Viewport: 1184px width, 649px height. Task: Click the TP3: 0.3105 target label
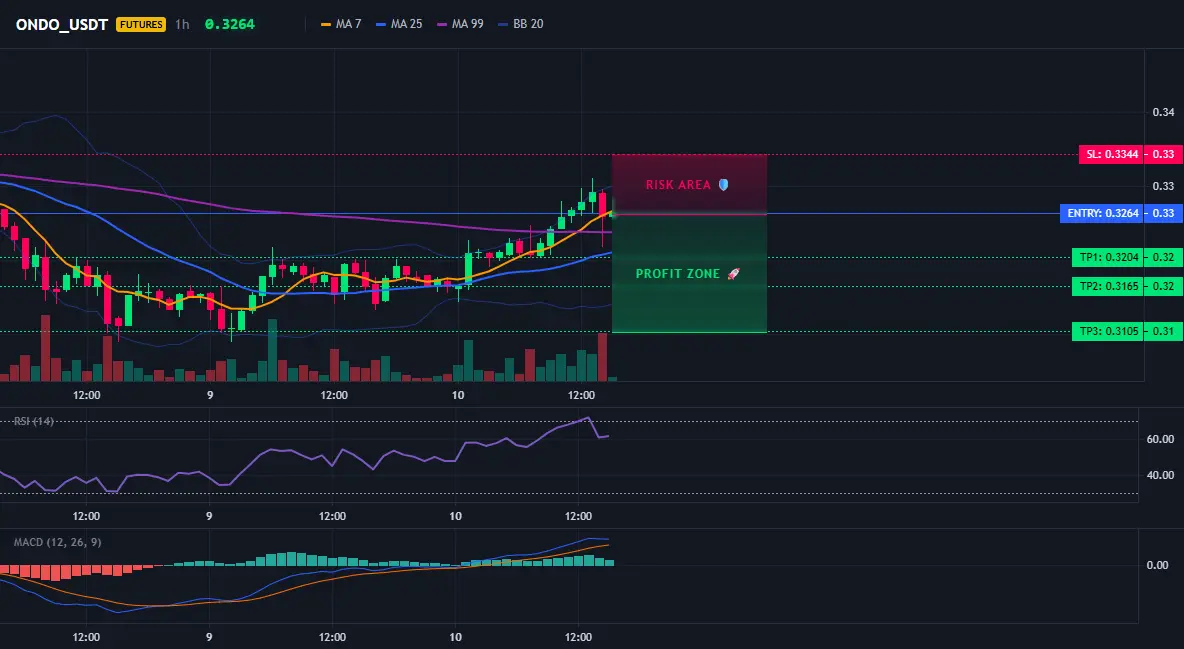click(1108, 331)
